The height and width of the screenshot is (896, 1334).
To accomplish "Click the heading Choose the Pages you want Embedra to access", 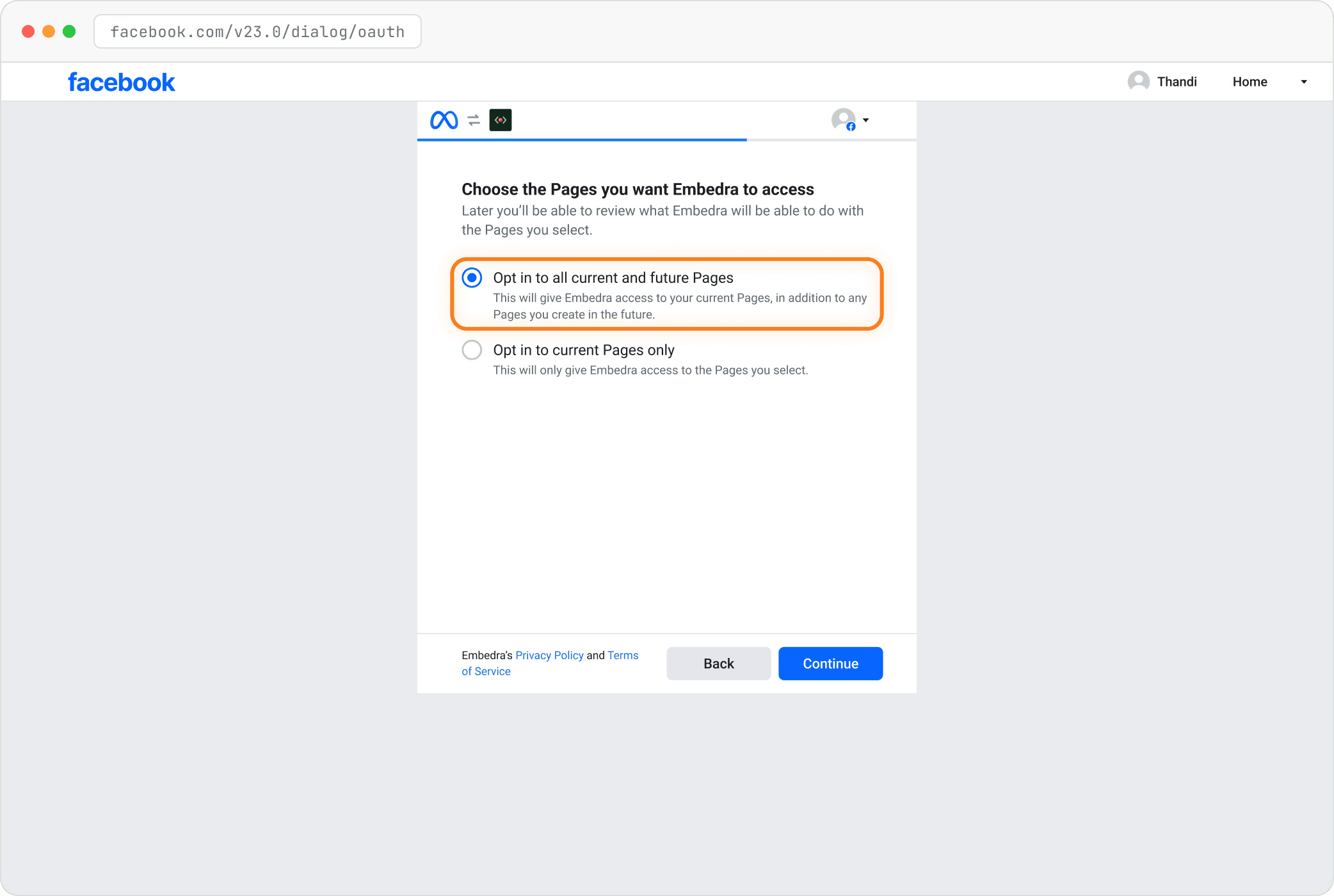I will coord(638,189).
